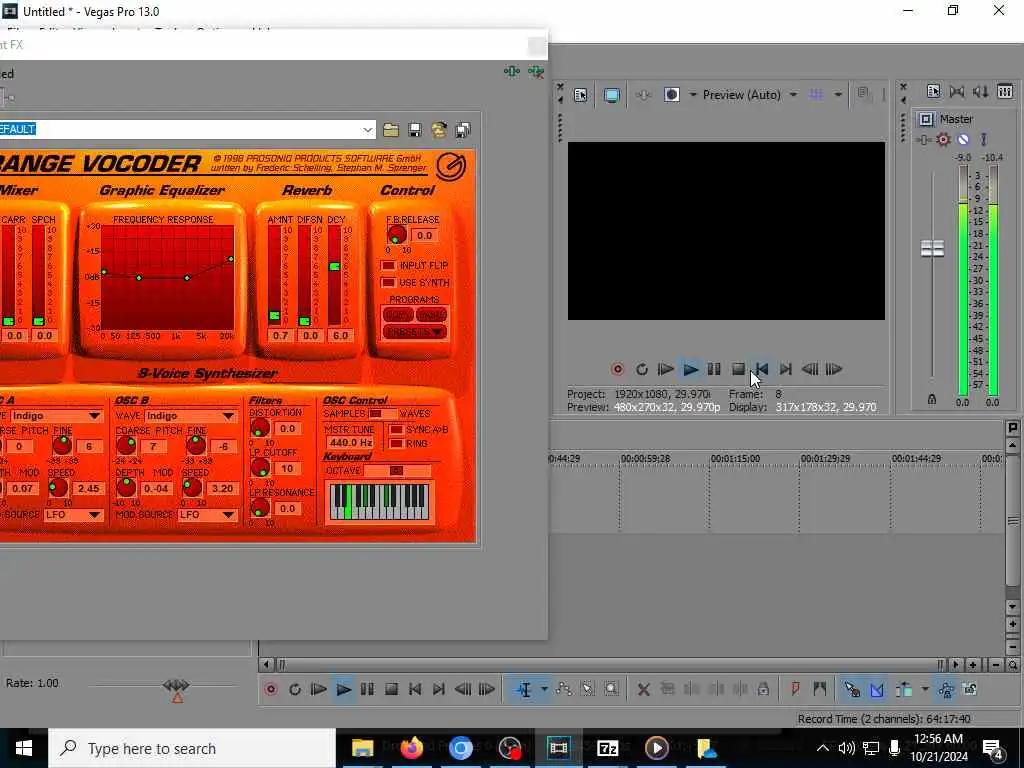Viewport: 1024px width, 768px height.
Task: Click the Downmix output icon in Master bus
Action: click(957, 91)
